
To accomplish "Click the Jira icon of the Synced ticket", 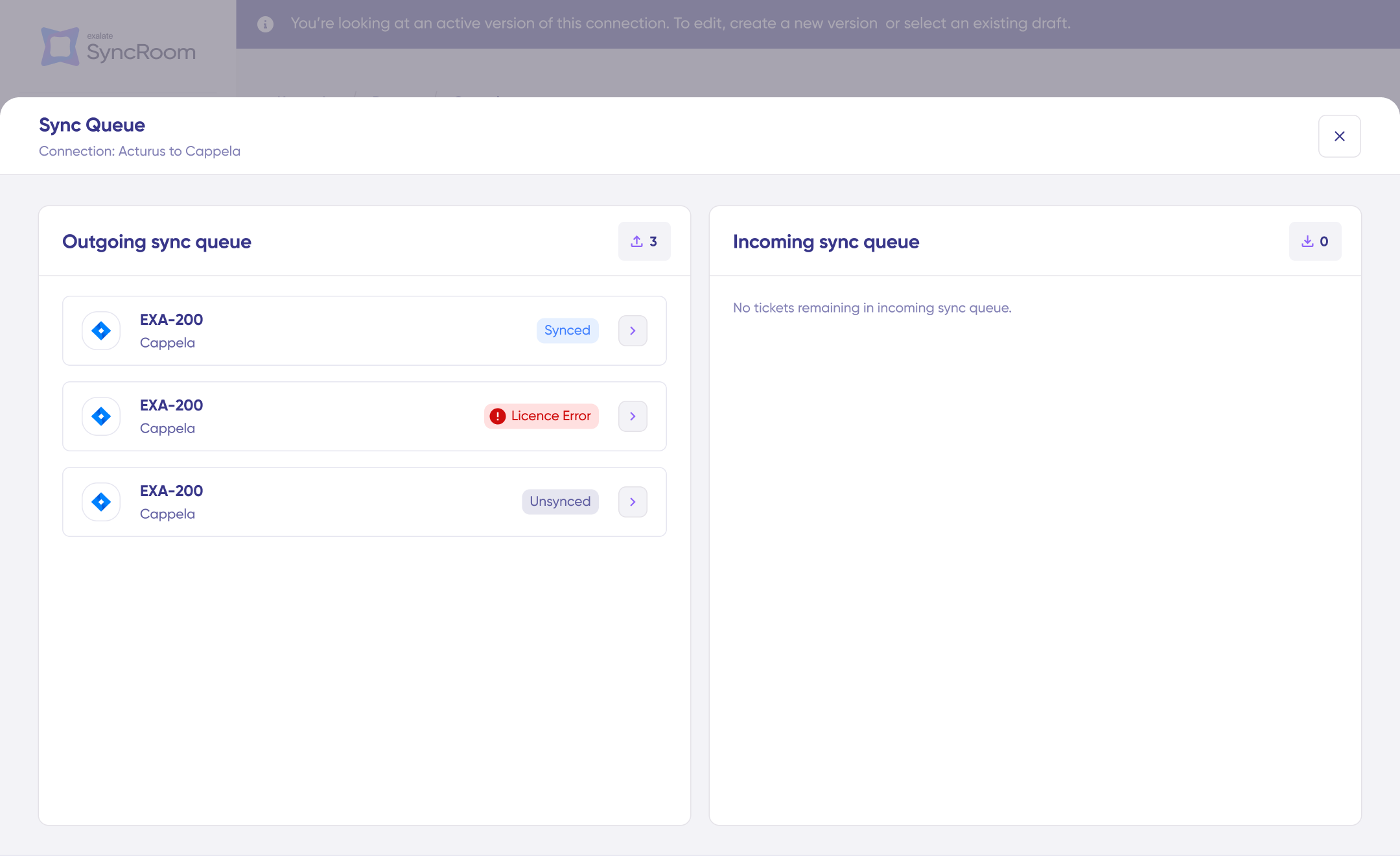I will coord(101,331).
